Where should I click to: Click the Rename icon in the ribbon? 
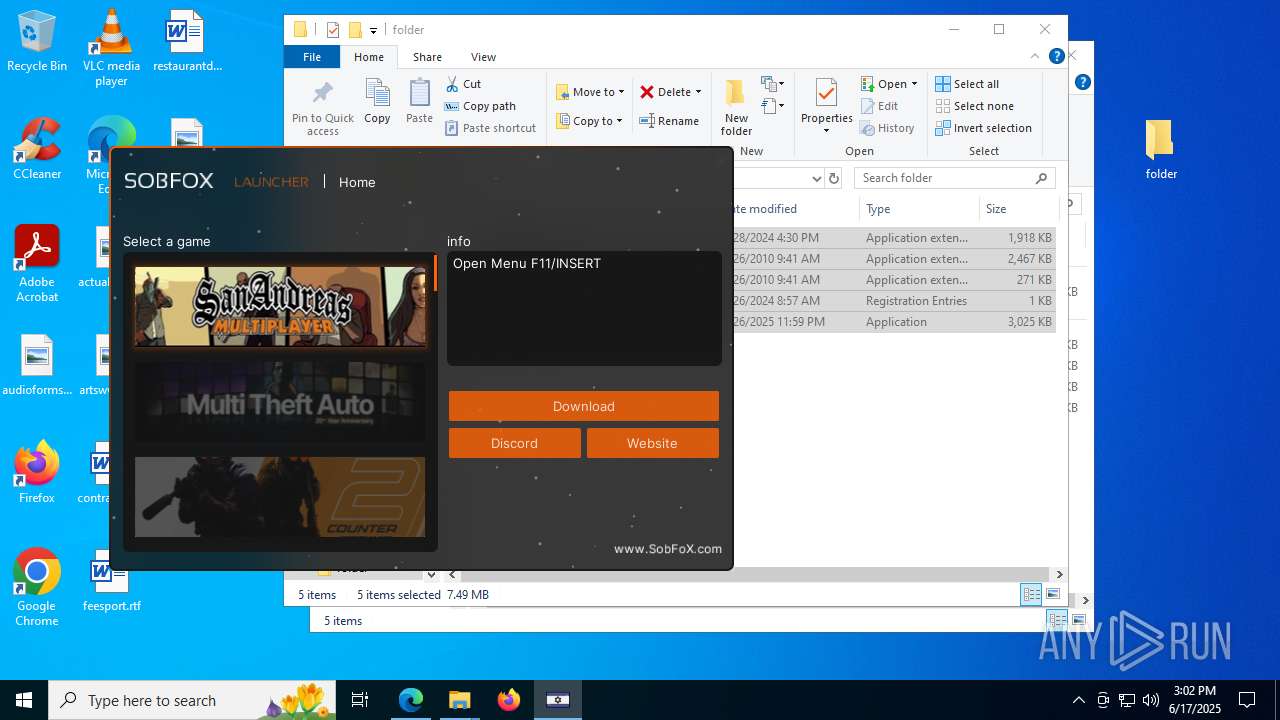(647, 121)
